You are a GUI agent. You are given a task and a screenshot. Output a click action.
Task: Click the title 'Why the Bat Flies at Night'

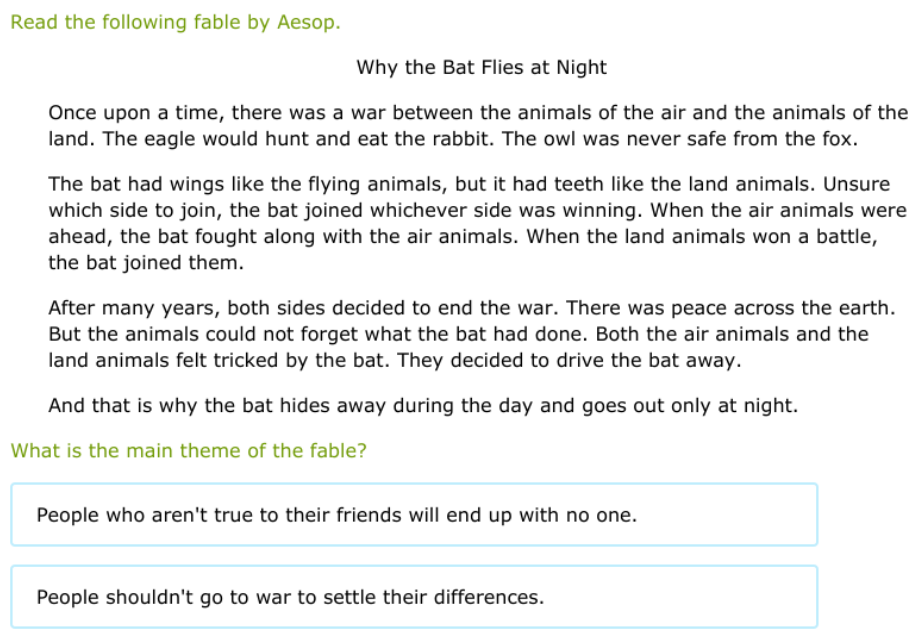tap(481, 68)
